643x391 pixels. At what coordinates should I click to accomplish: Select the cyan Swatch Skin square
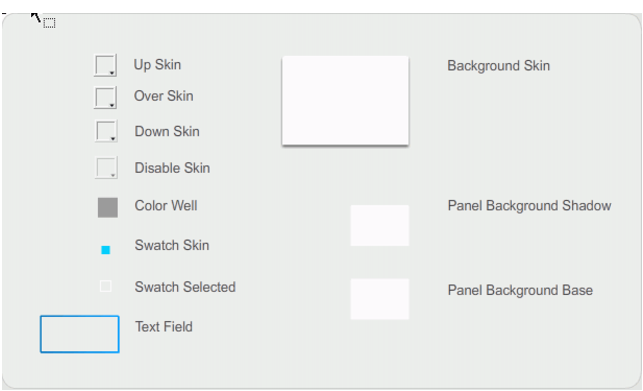(x=105, y=250)
